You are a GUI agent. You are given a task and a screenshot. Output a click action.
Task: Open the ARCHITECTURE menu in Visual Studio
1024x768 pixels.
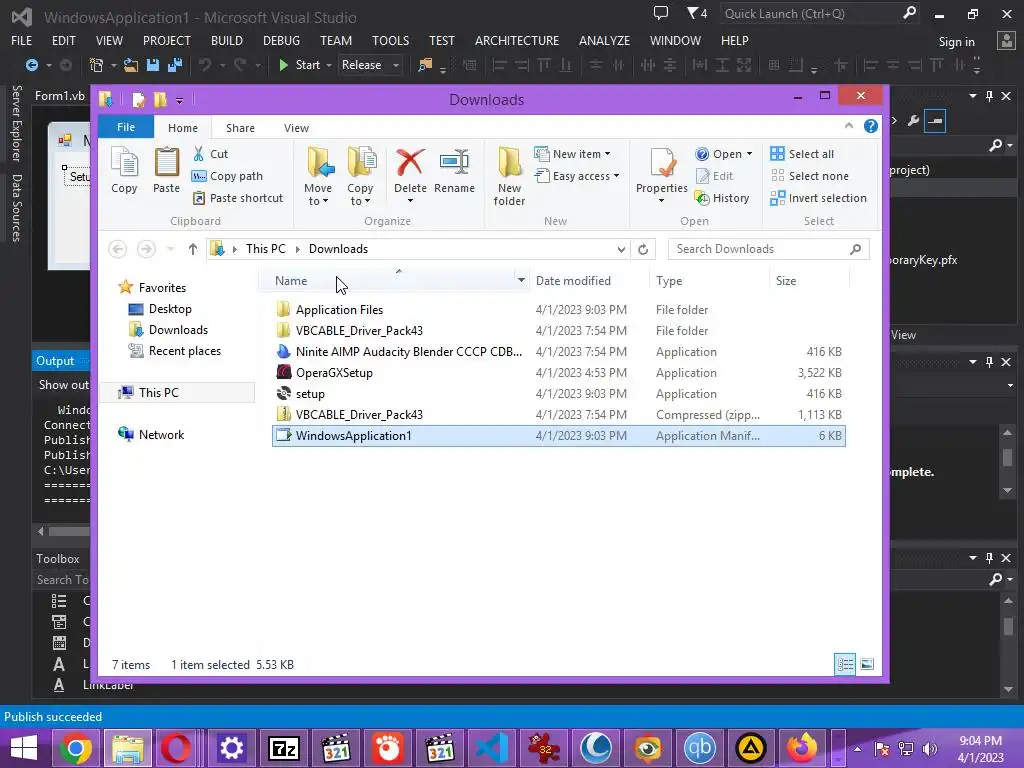pyautogui.click(x=517, y=40)
